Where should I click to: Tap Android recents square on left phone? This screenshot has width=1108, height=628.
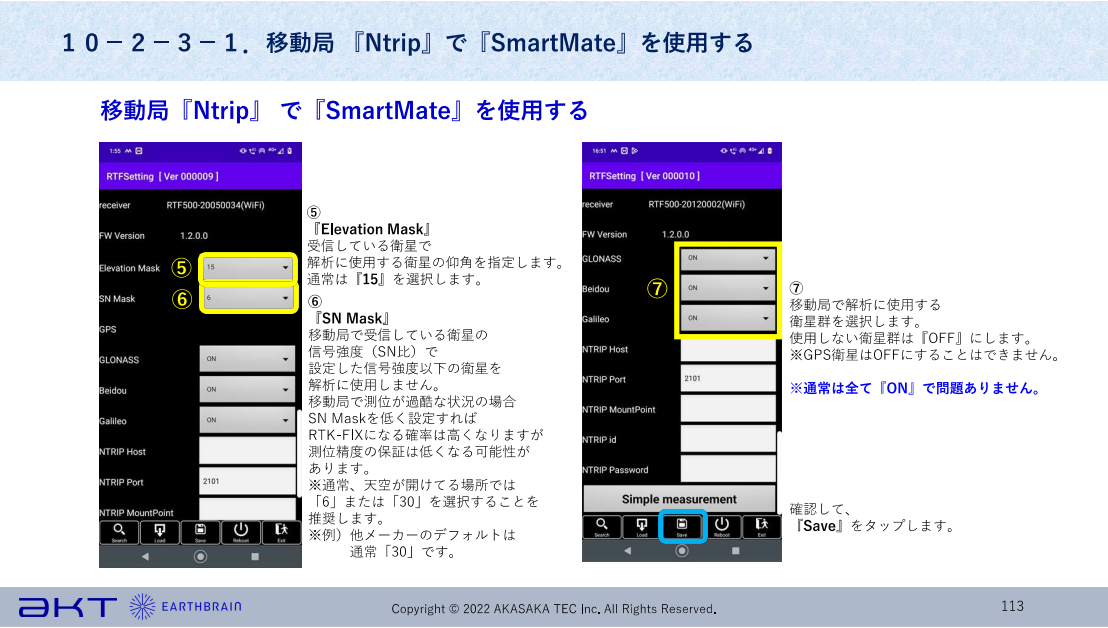[255, 557]
